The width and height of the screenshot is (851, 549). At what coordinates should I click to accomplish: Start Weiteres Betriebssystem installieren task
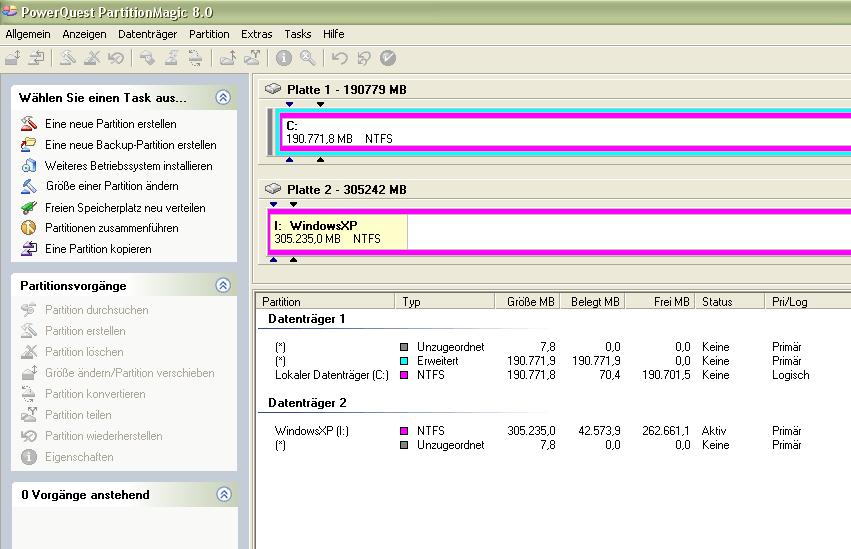click(129, 166)
